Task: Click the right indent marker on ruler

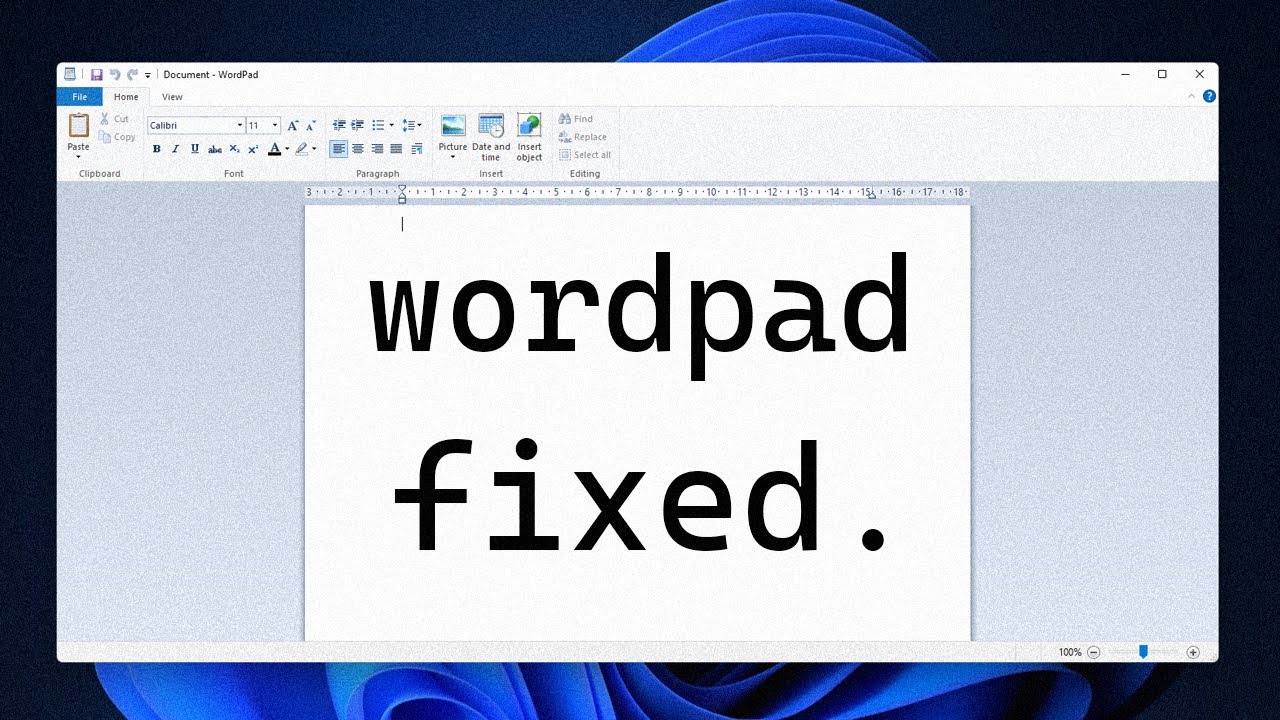Action: [871, 196]
